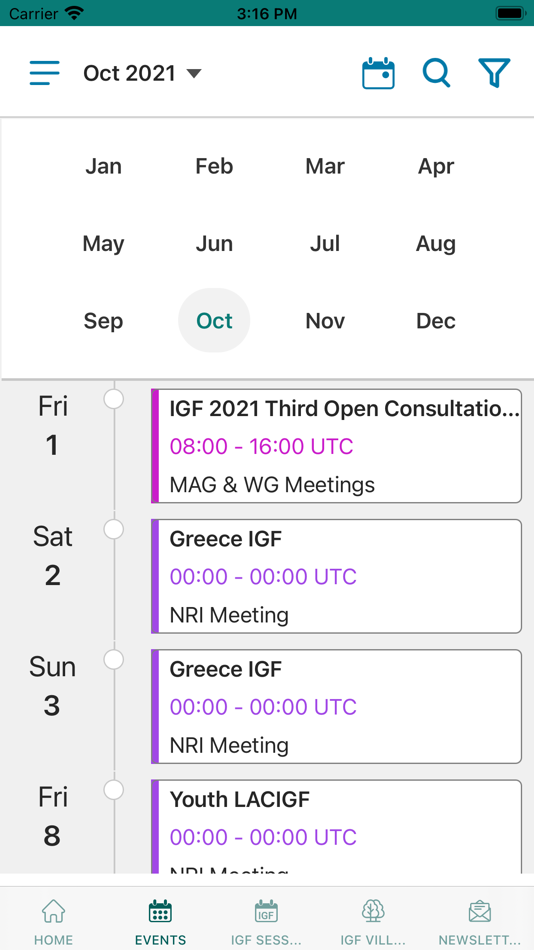
Task: Open the search magnifier icon
Action: click(x=436, y=73)
